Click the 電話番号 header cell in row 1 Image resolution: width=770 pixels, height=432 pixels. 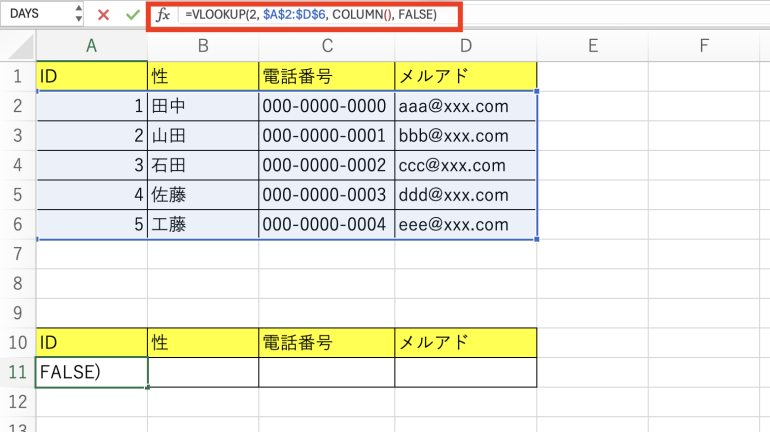327,77
